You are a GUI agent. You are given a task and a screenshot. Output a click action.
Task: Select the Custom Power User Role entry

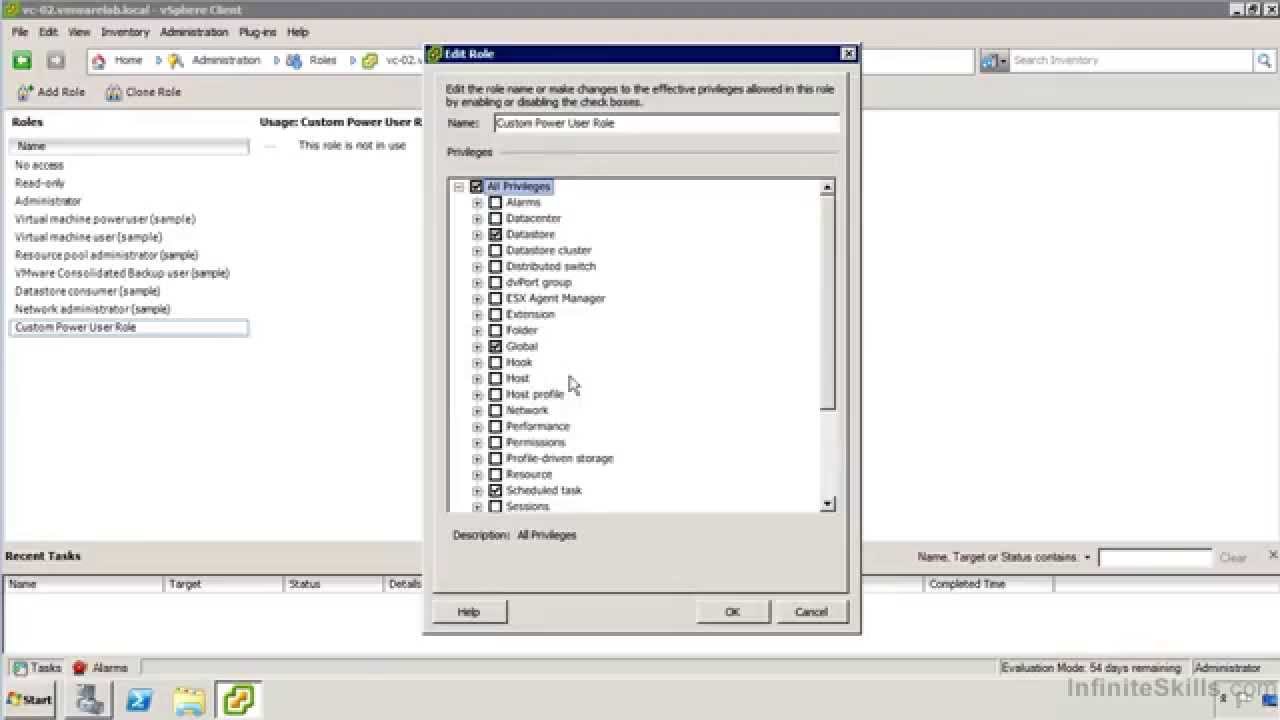tap(128, 328)
